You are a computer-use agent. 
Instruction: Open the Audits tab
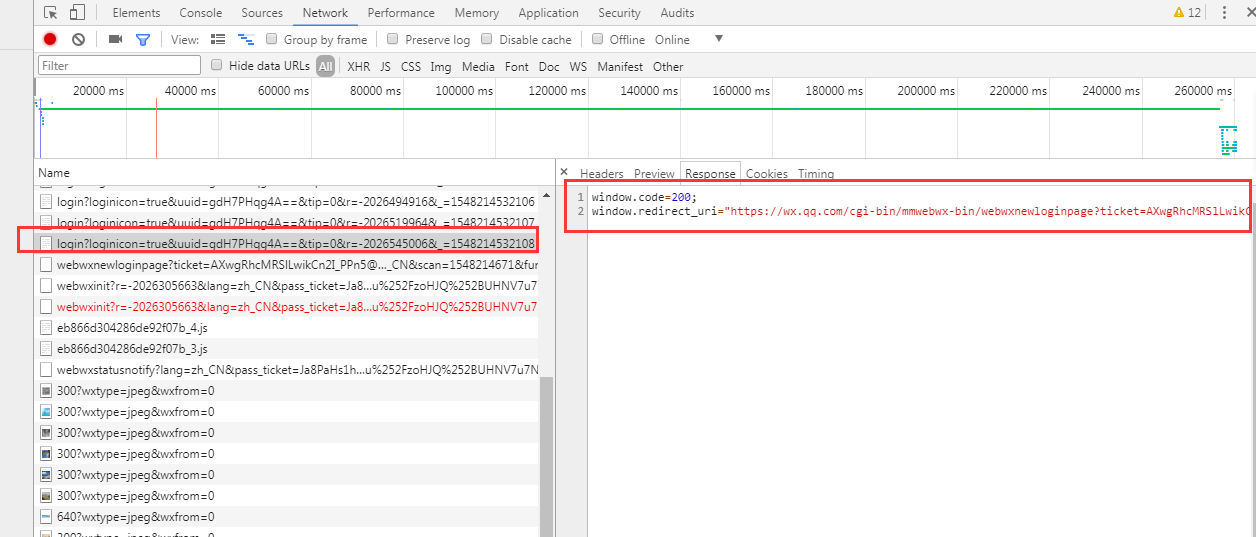[677, 13]
